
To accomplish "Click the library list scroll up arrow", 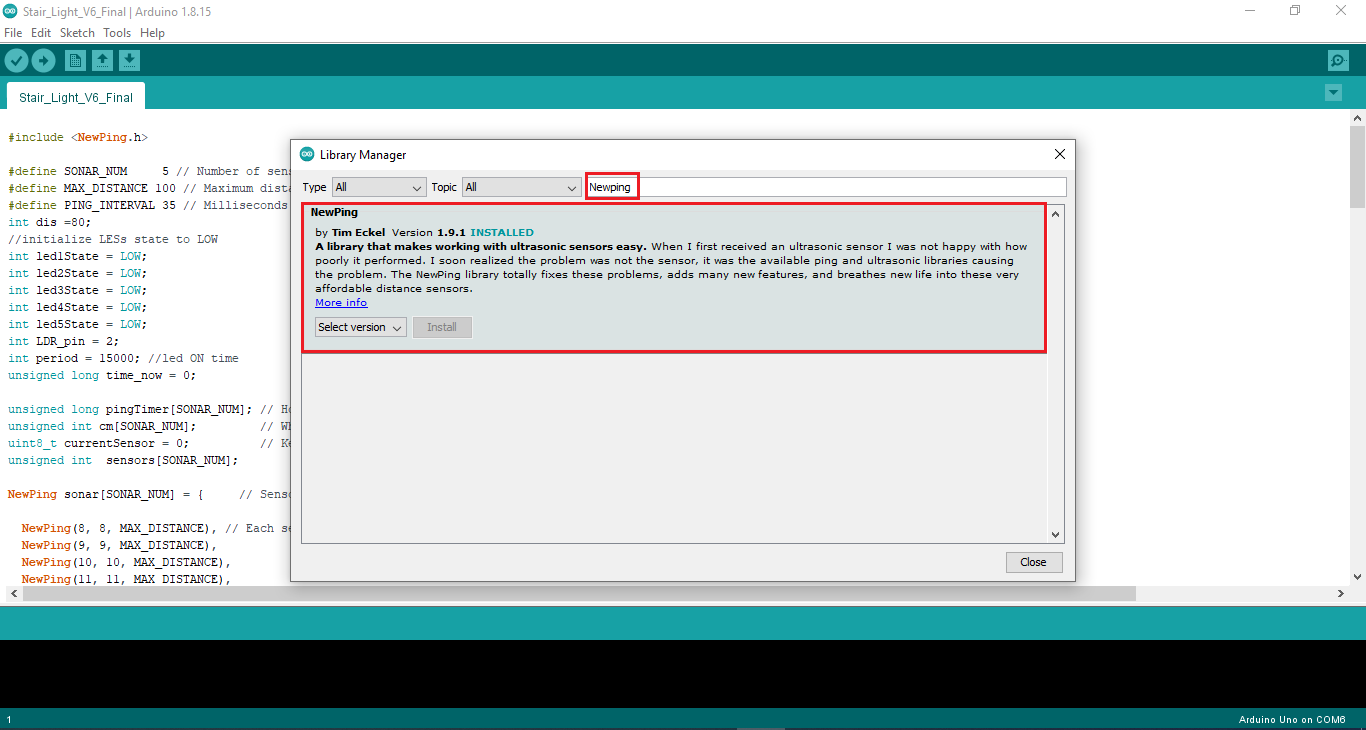I will [1056, 213].
